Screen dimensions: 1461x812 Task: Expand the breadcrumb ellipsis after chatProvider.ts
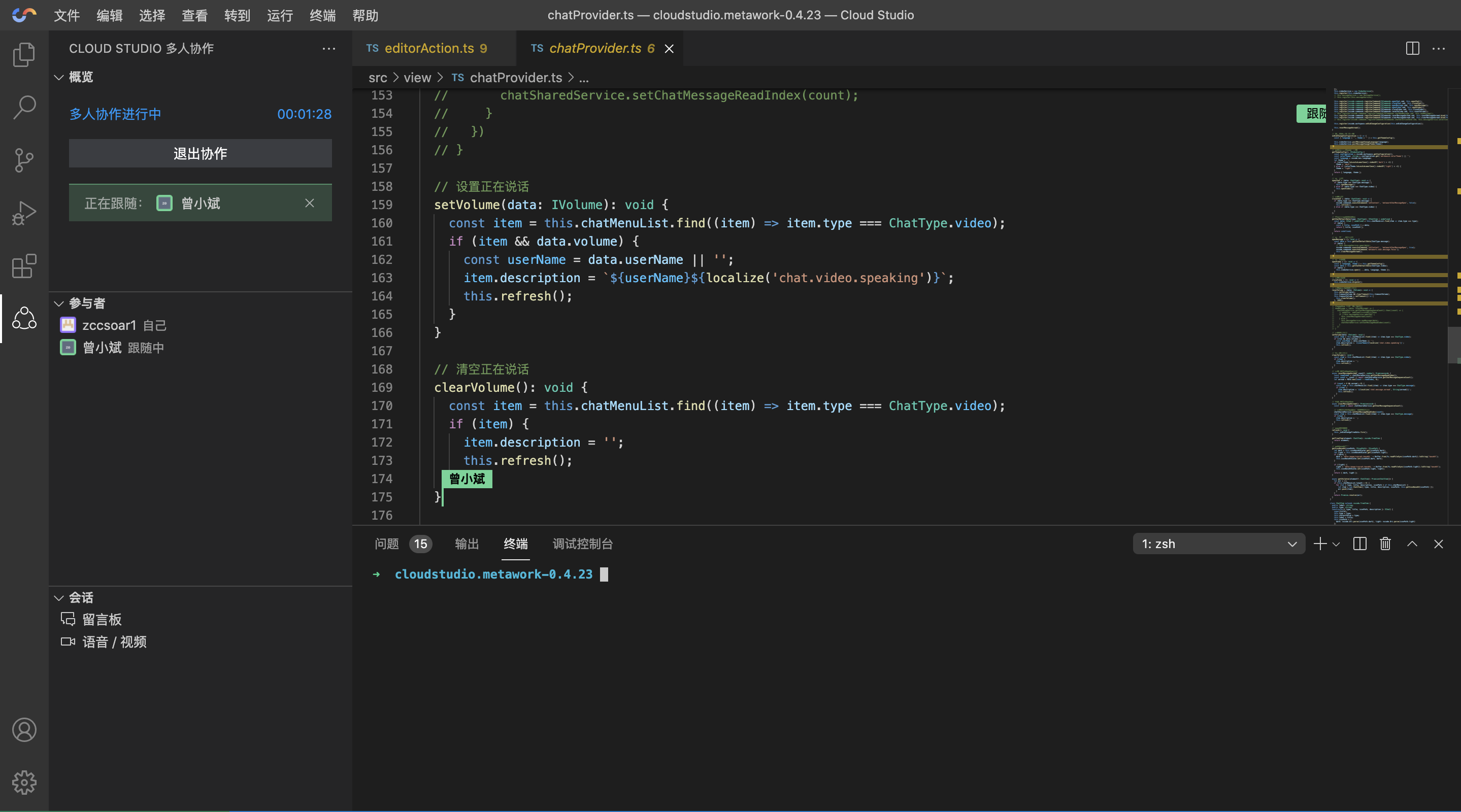pyautogui.click(x=584, y=78)
